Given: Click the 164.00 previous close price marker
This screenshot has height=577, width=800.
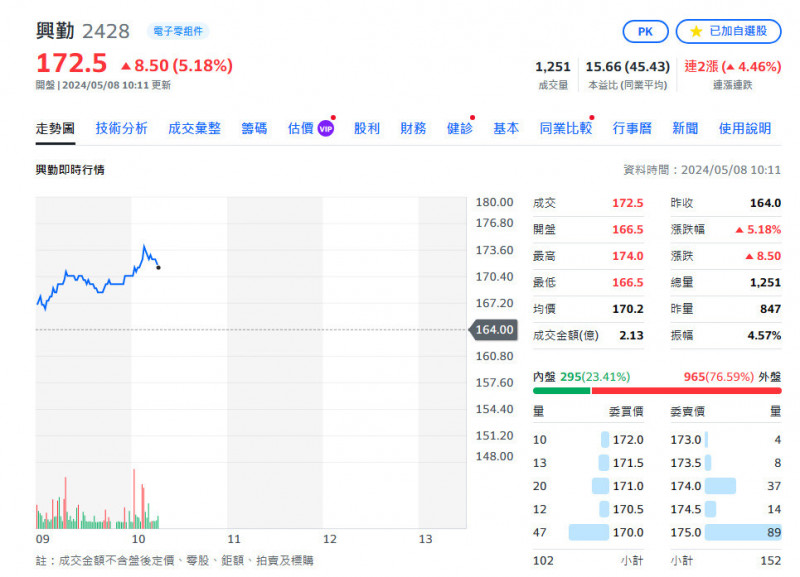Looking at the screenshot, I should click(493, 330).
